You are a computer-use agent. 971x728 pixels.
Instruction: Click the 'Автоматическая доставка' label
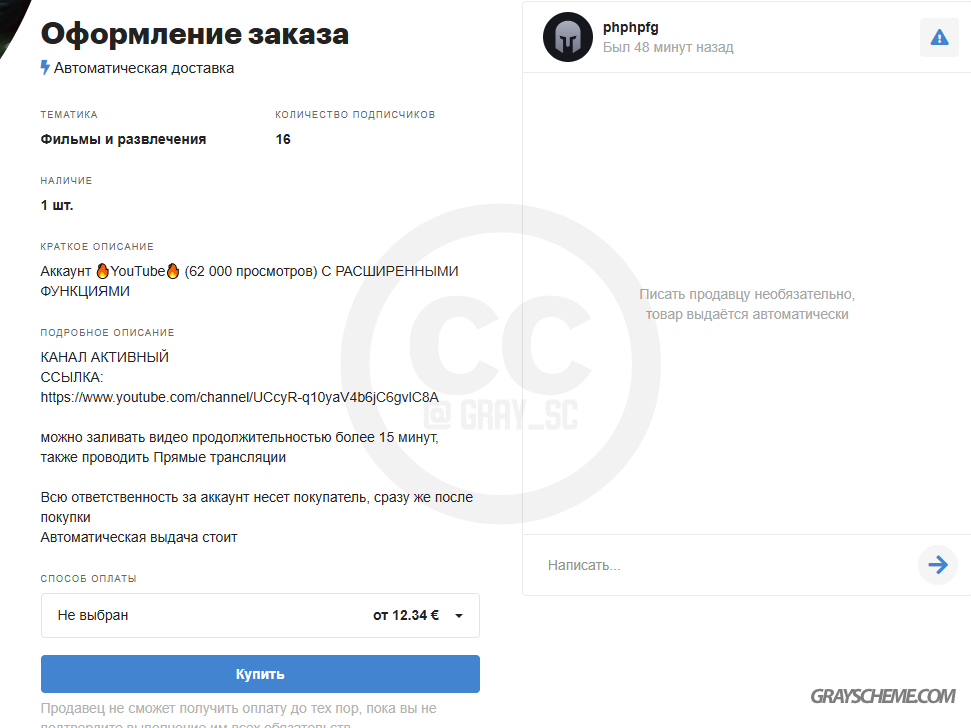pyautogui.click(x=144, y=68)
